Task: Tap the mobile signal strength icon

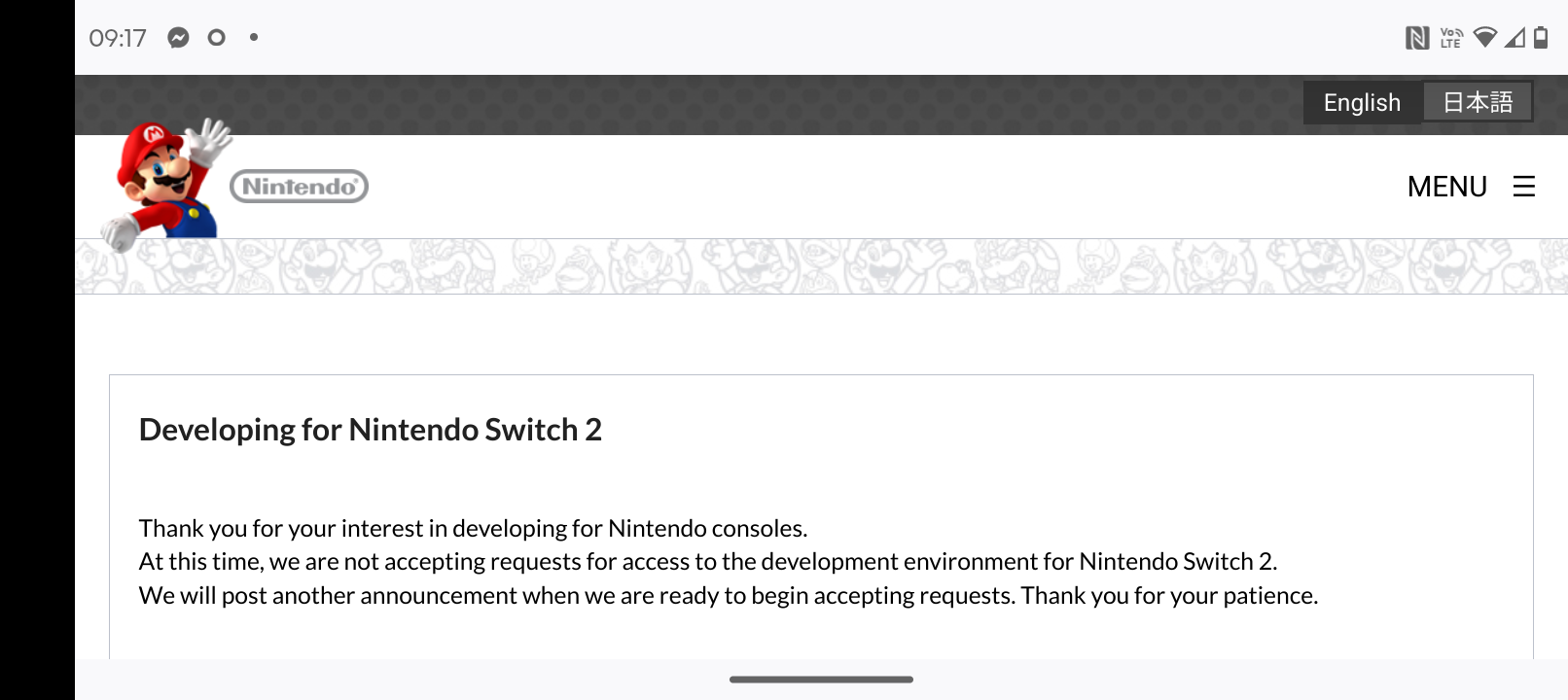Action: tap(1515, 38)
